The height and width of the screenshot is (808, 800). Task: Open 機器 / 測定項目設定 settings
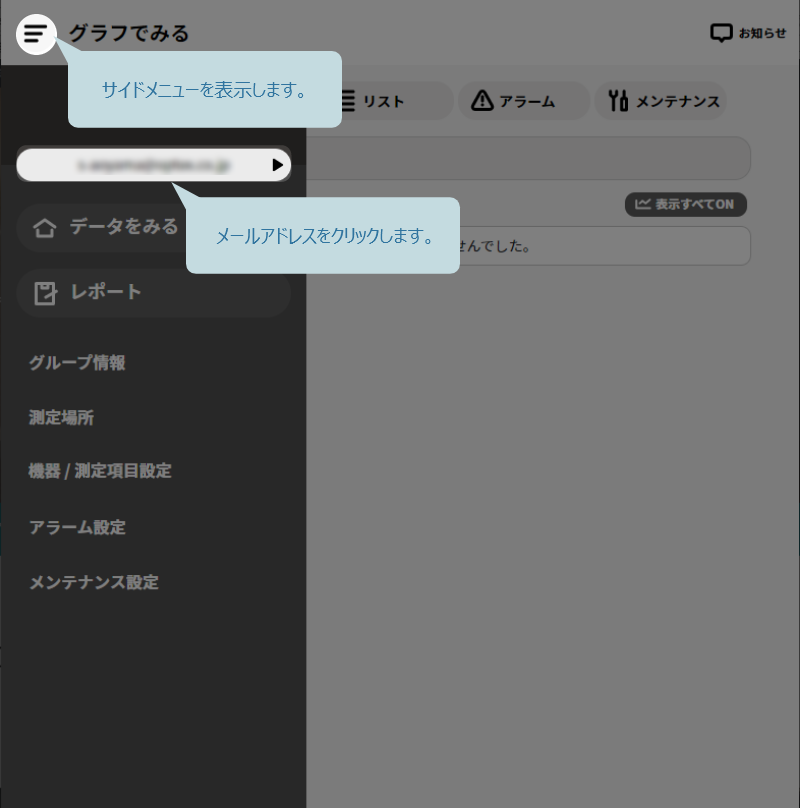click(x=100, y=471)
